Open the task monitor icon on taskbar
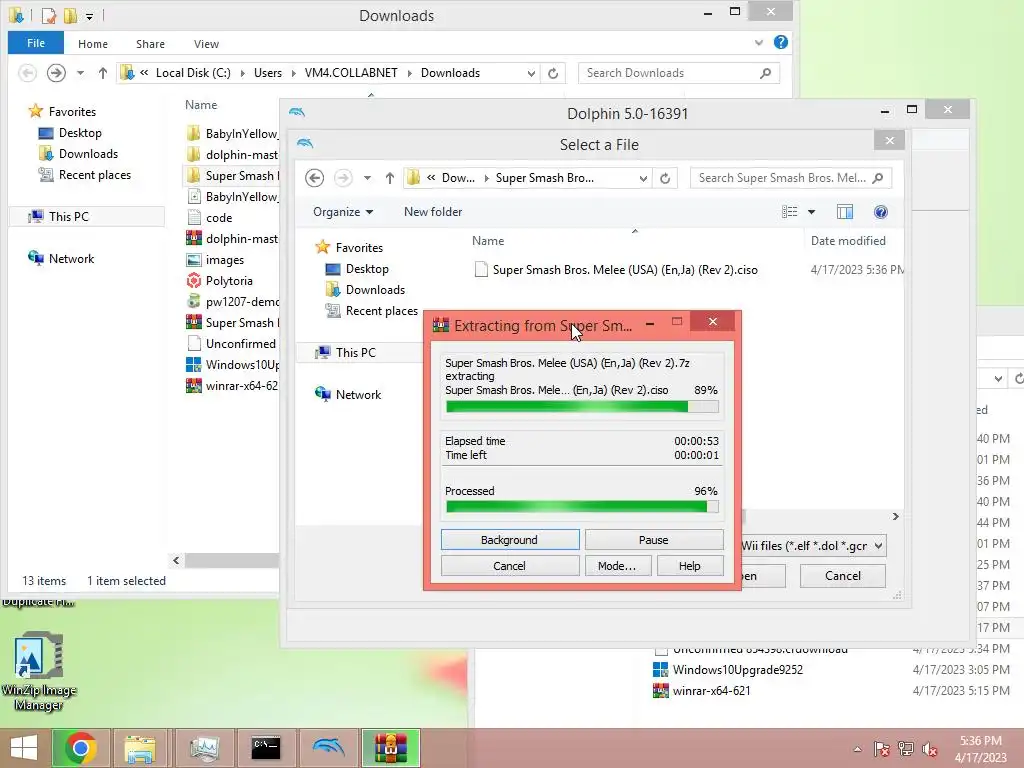The width and height of the screenshot is (1024, 768). 204,748
